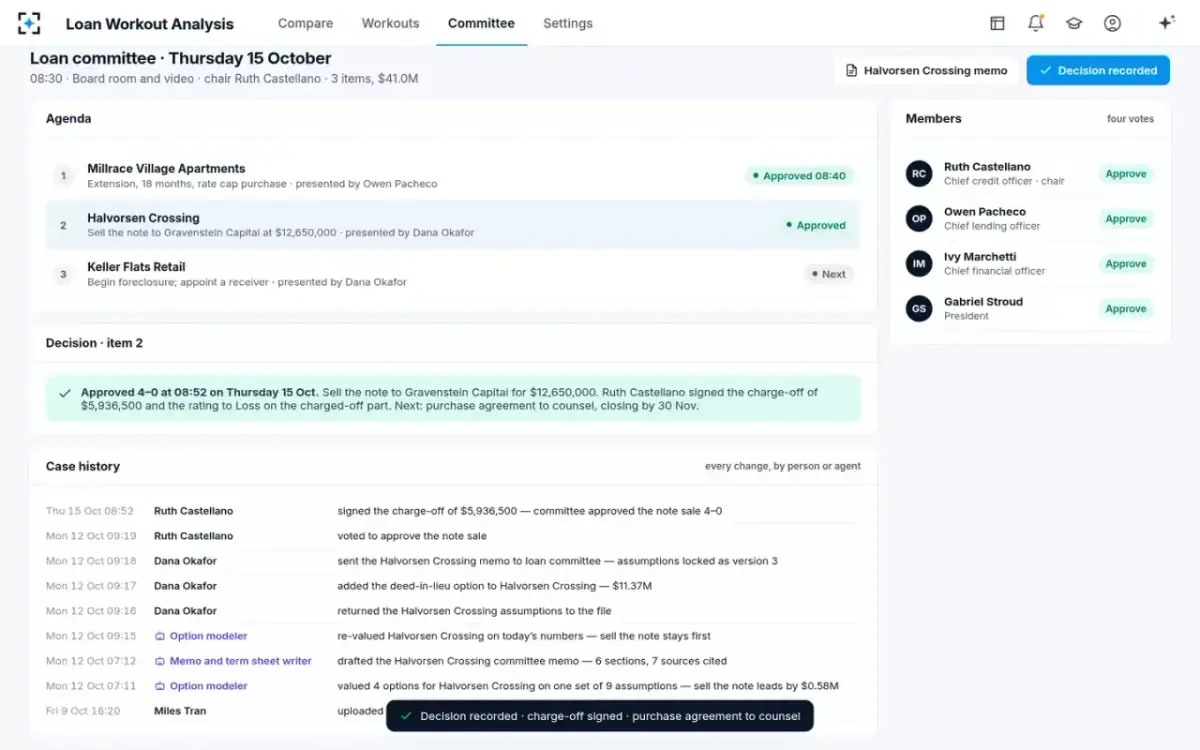The width and height of the screenshot is (1200, 750).
Task: Click Ruth Castellano's RC avatar
Action: 919,174
